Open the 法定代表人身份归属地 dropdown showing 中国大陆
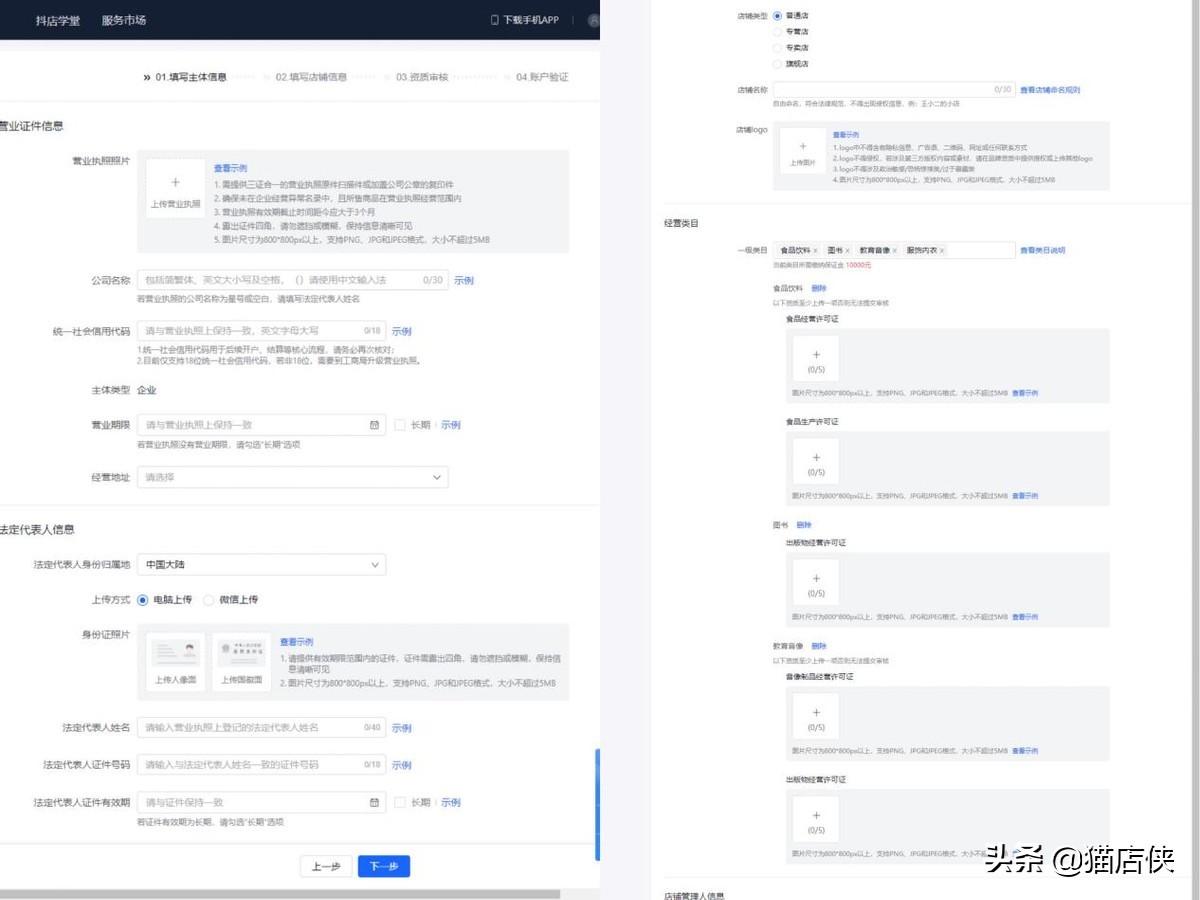Image resolution: width=1200 pixels, height=900 pixels. (261, 565)
